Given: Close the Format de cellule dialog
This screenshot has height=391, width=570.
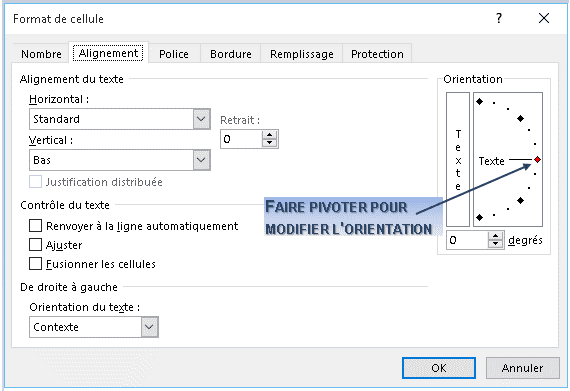Looking at the screenshot, I should pyautogui.click(x=544, y=18).
